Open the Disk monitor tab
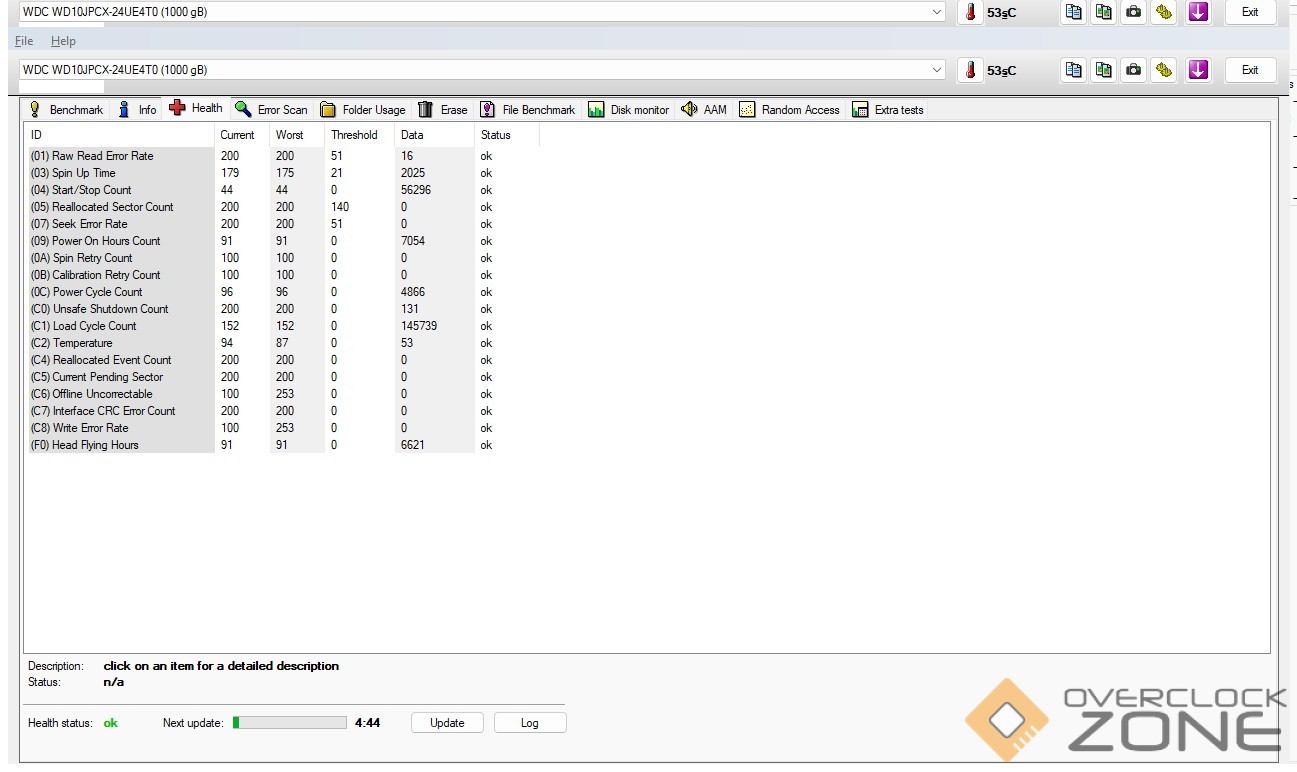This screenshot has width=1297, height=772. click(x=628, y=110)
